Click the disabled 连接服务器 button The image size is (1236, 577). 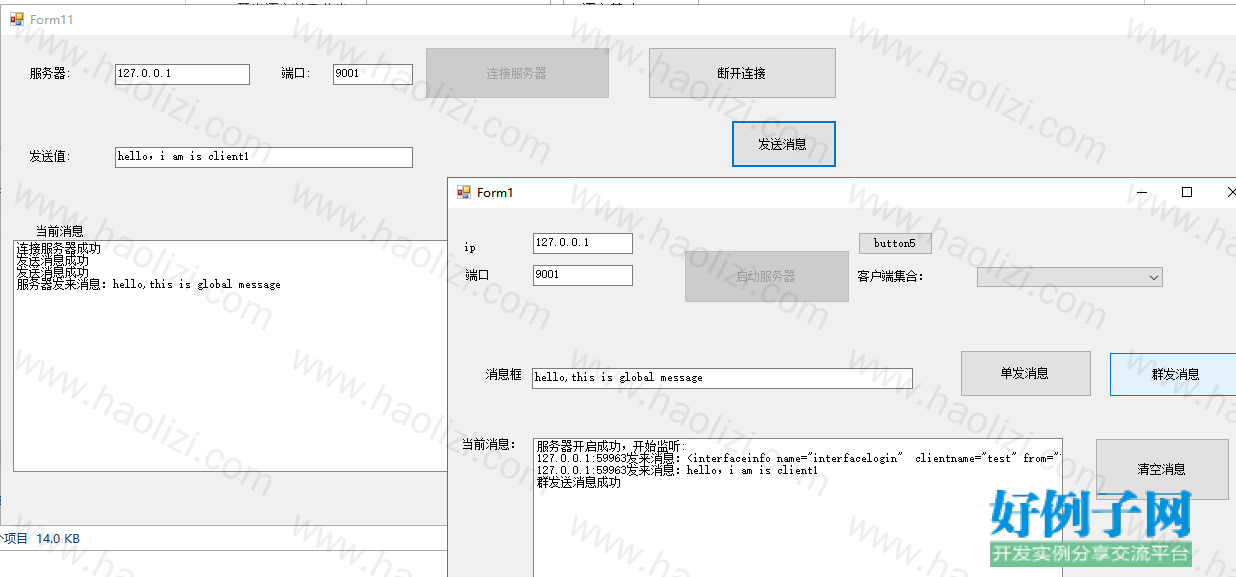tap(517, 73)
